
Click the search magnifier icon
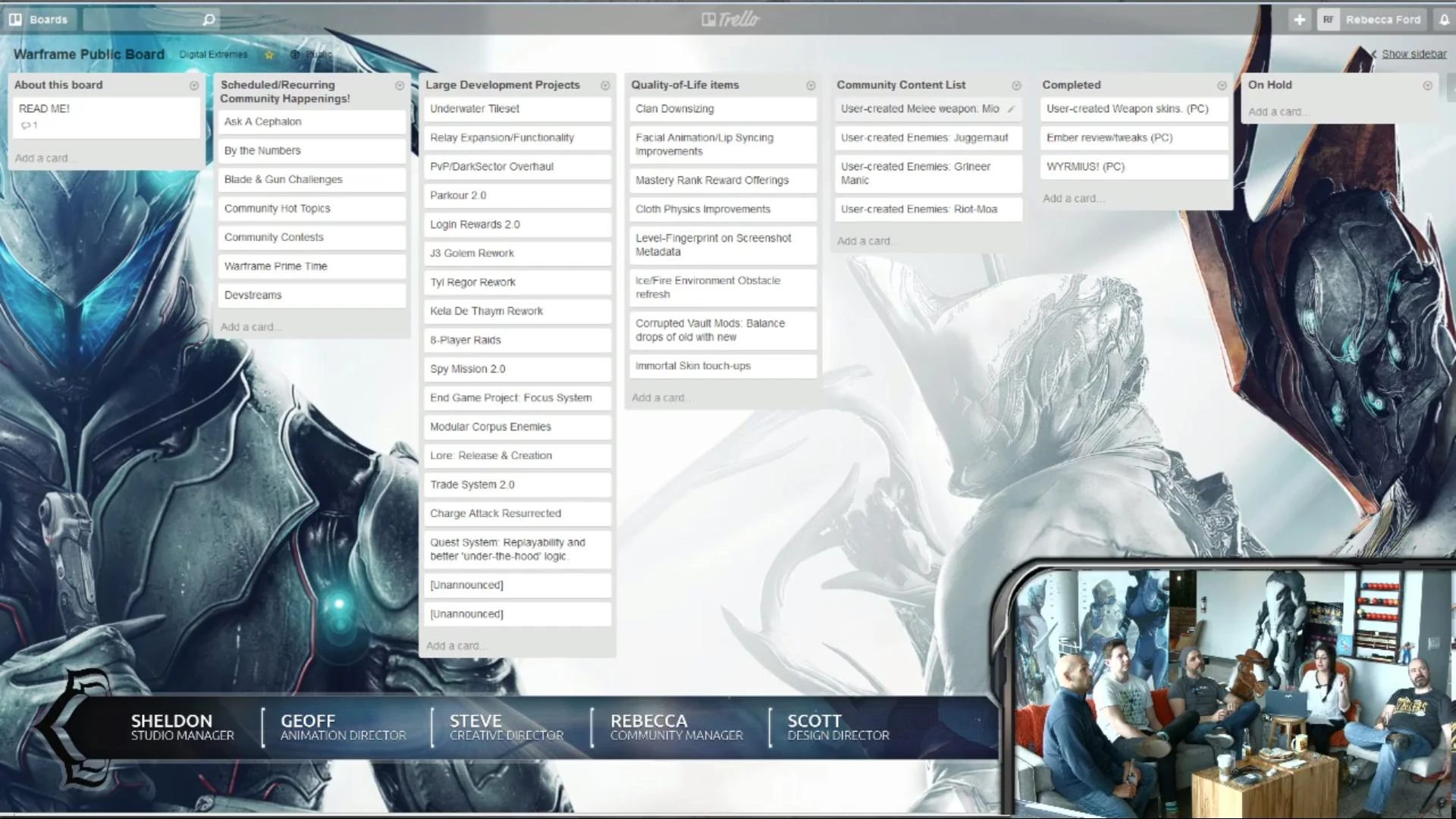coord(209,20)
